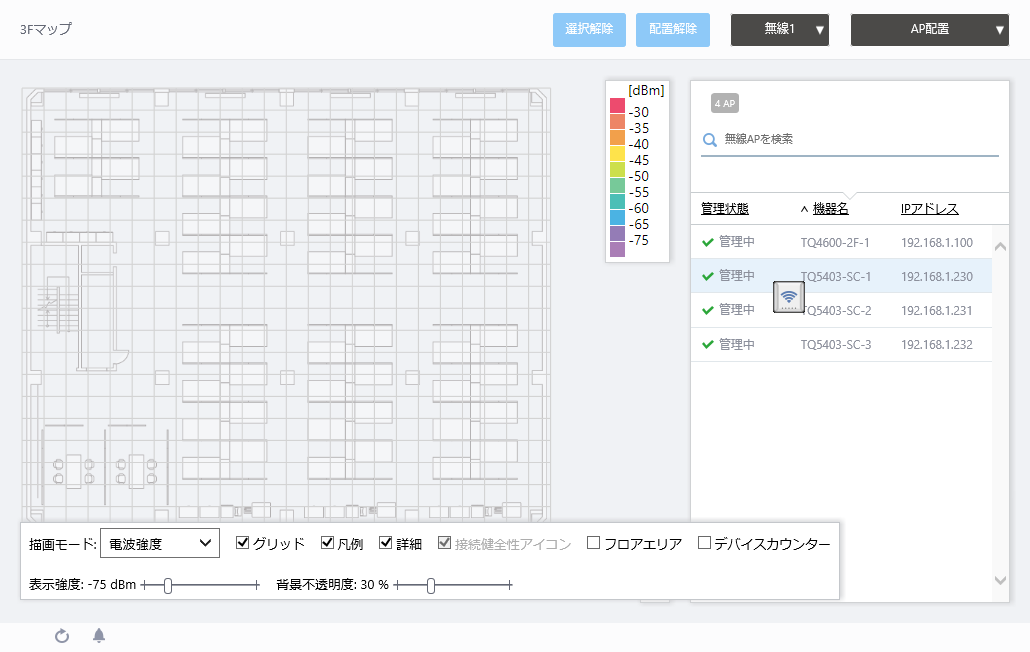
Task: Sort by 機器名 column header
Action: (x=830, y=209)
